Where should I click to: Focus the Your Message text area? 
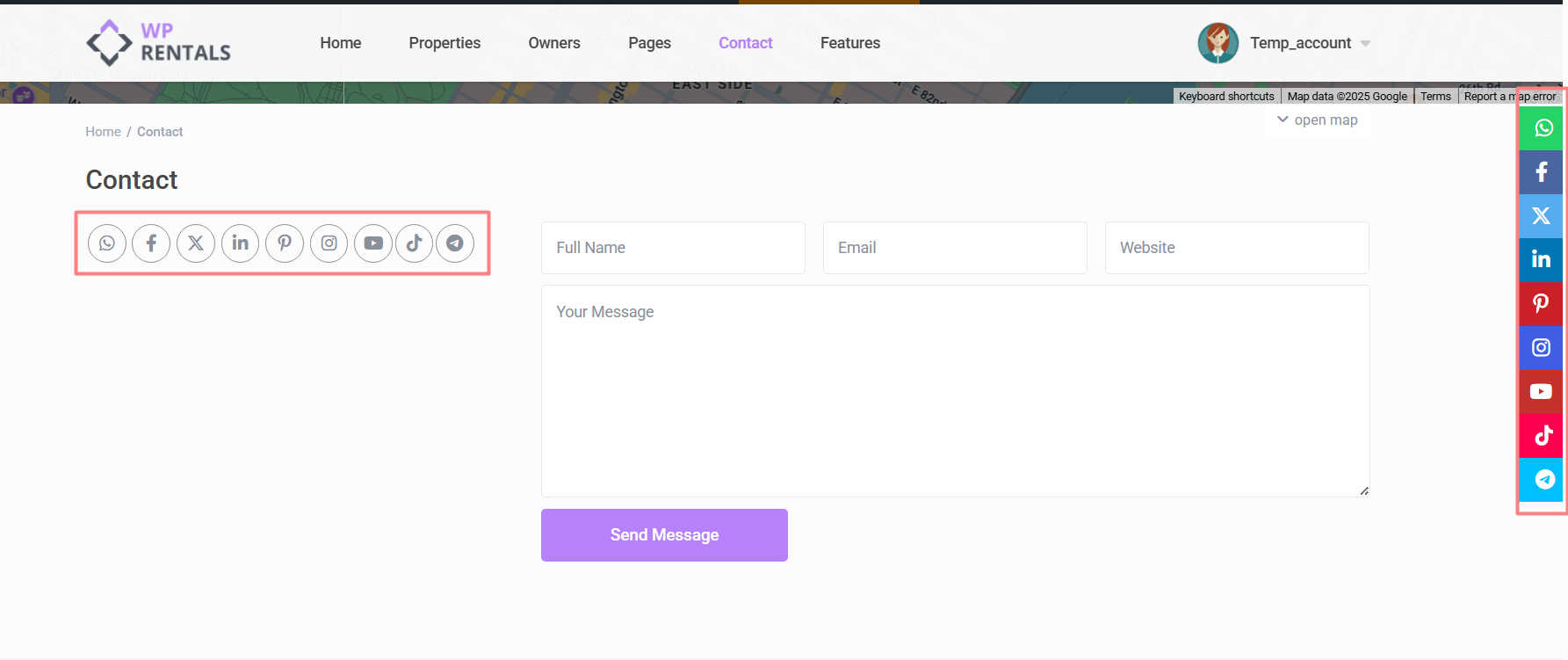tap(955, 391)
